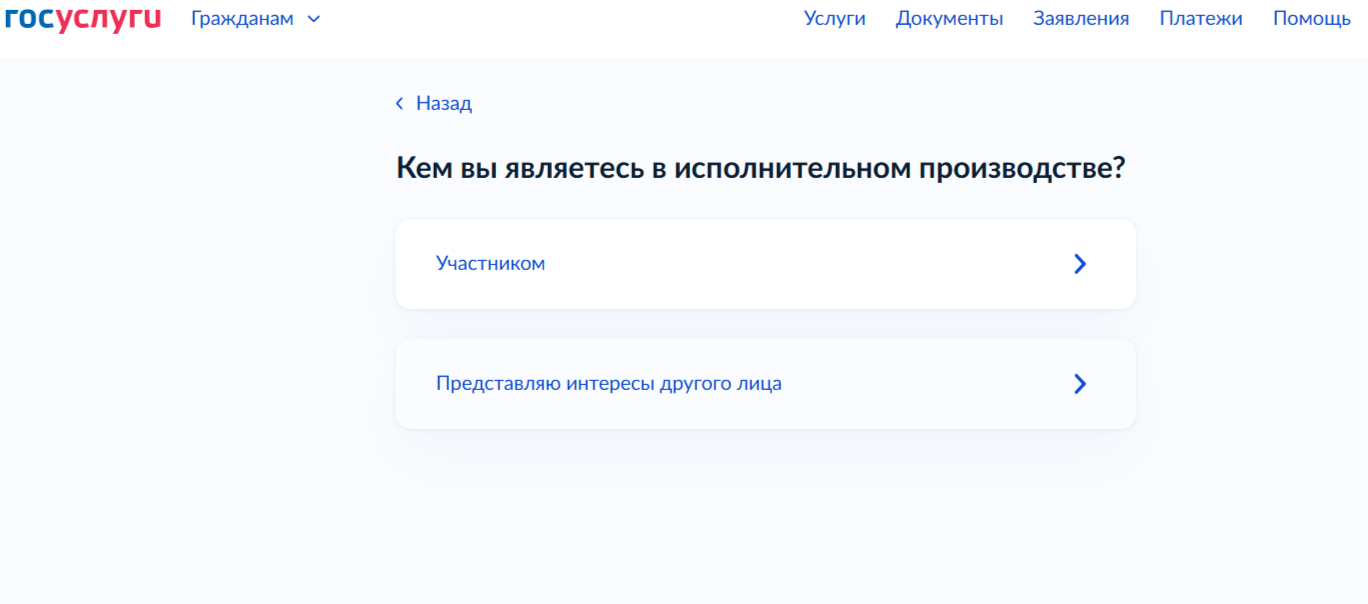The width and height of the screenshot is (1368, 604).
Task: Navigate to Платежи
Action: point(1201,18)
